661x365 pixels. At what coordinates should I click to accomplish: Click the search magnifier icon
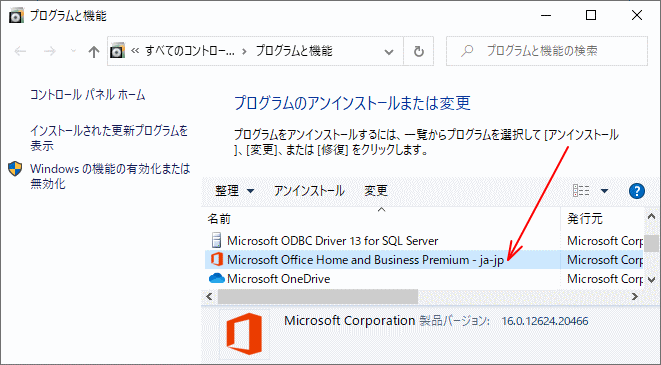[466, 51]
